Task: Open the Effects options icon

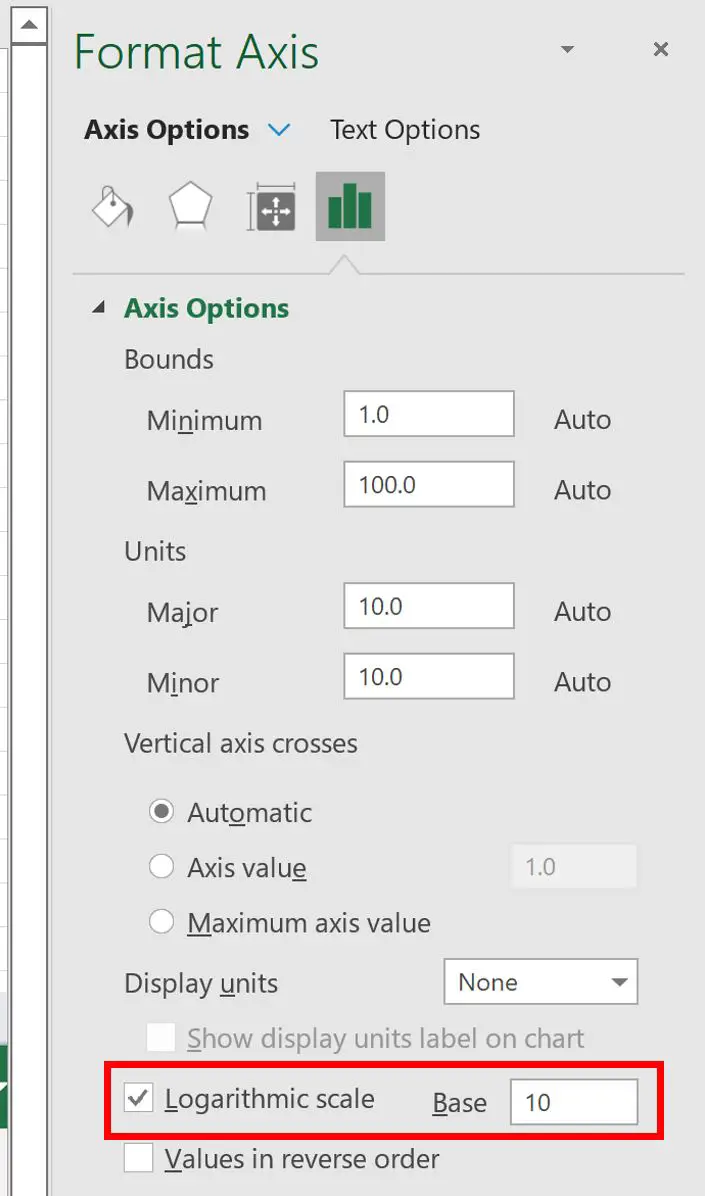Action: pos(190,206)
